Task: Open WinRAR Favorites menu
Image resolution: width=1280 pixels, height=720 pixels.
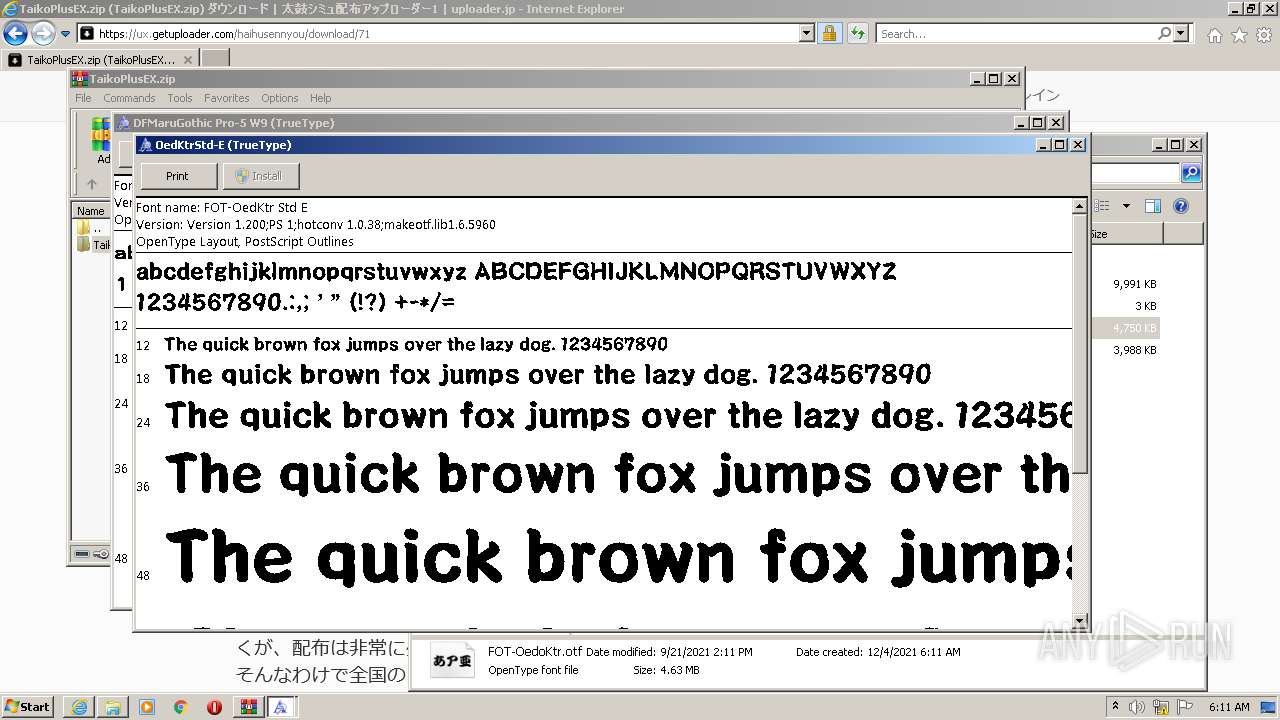Action: pyautogui.click(x=227, y=98)
